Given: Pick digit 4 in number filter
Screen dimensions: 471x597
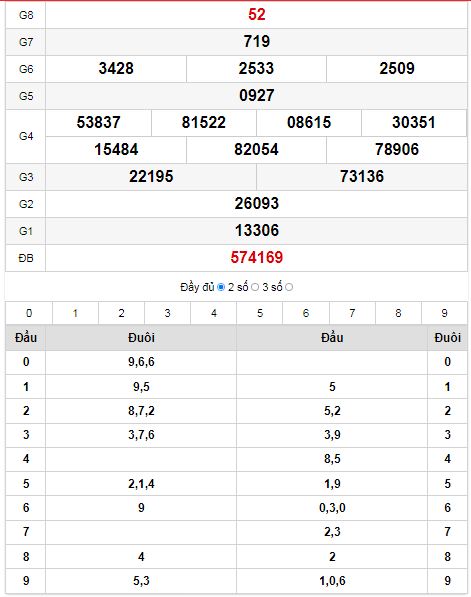Looking at the screenshot, I should (x=214, y=313).
